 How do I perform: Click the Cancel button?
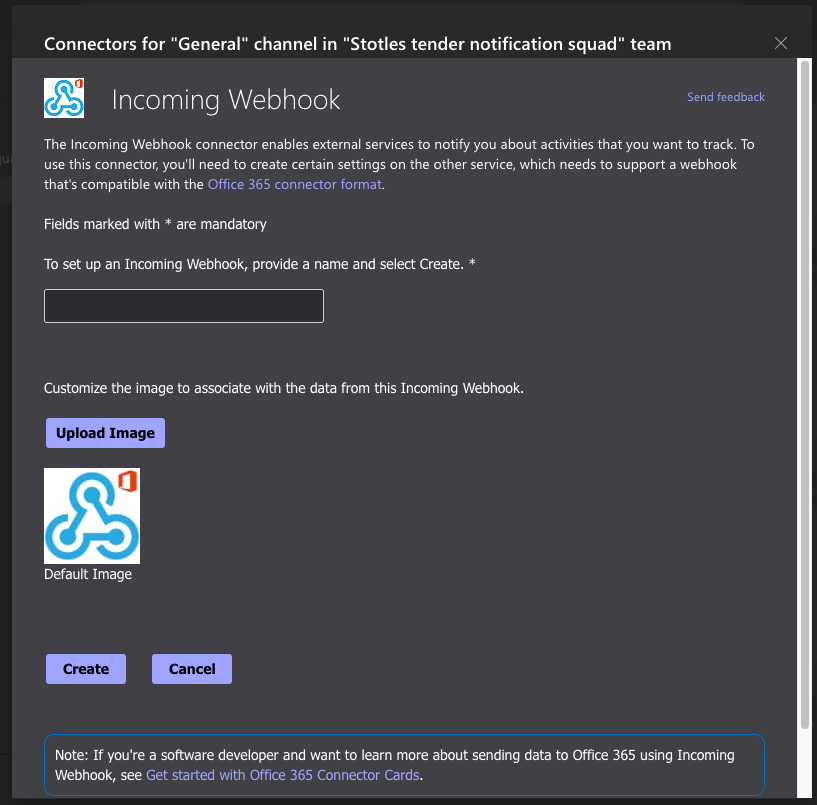[x=192, y=669]
